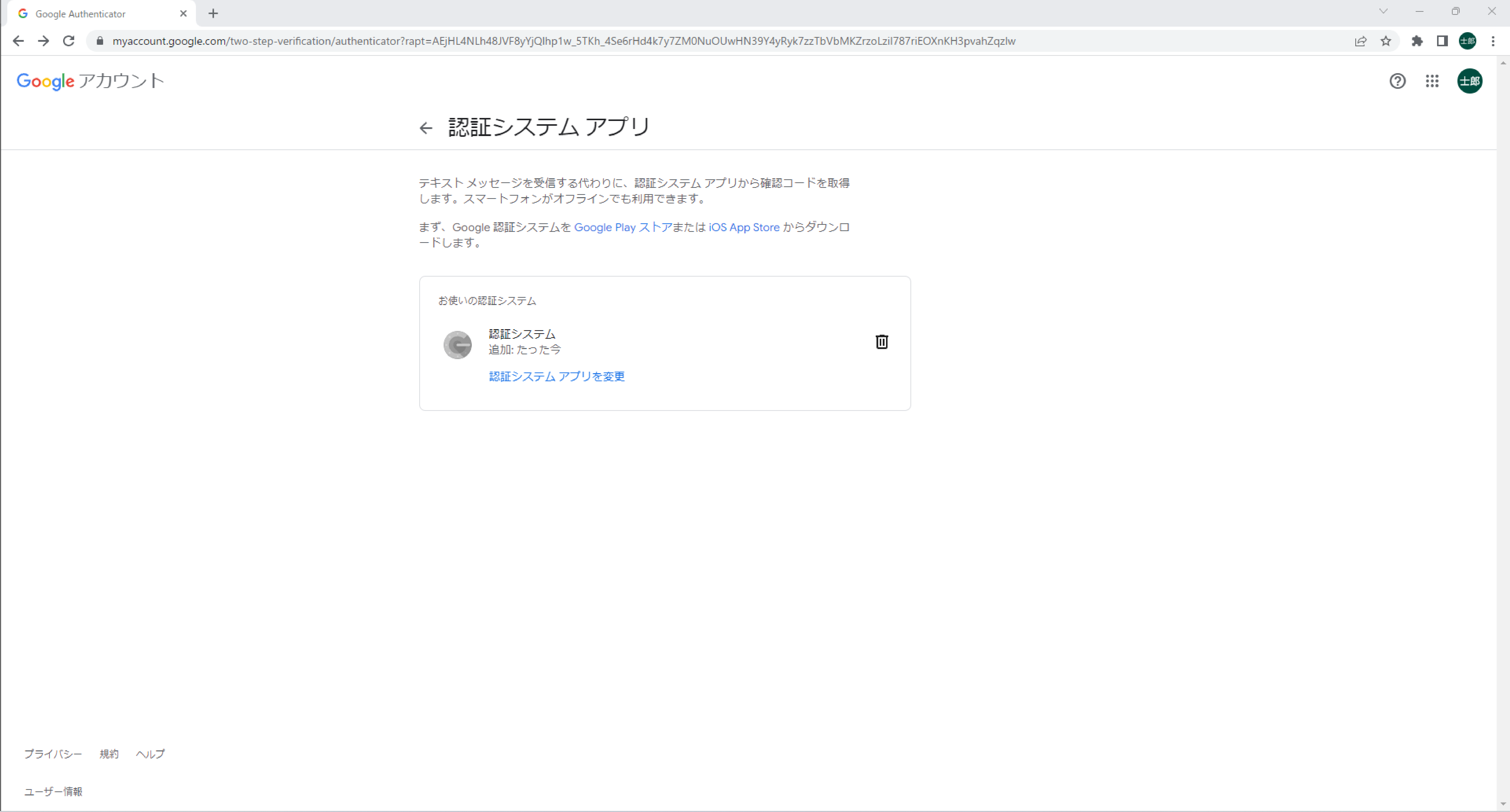
Task: Click the お使いの認証システム heading
Action: pyautogui.click(x=487, y=301)
